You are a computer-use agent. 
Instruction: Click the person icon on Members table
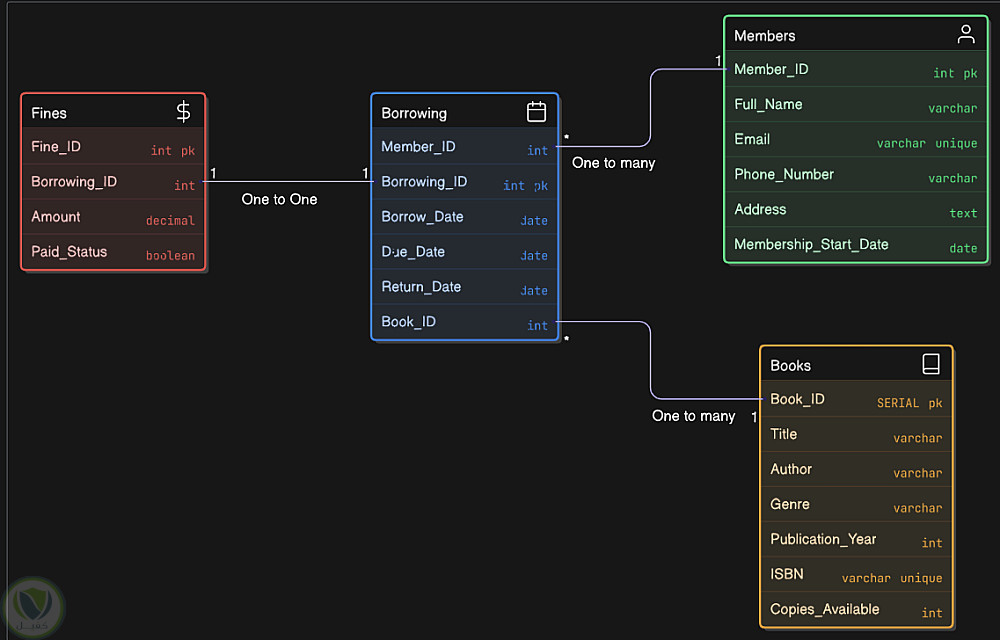[965, 35]
